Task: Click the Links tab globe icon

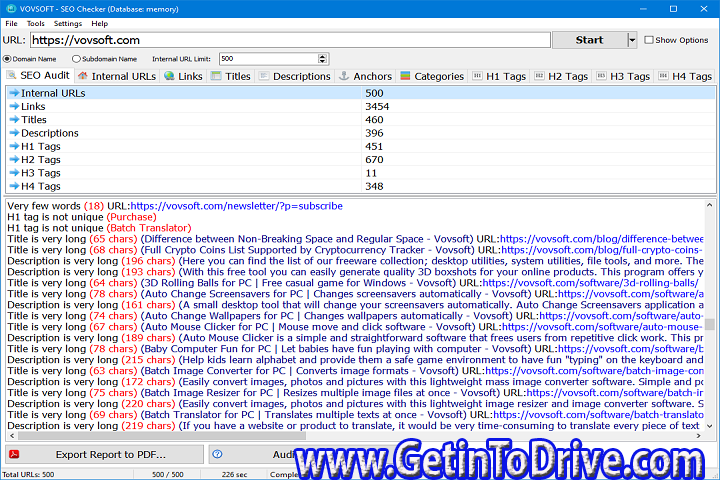Action: (169, 76)
